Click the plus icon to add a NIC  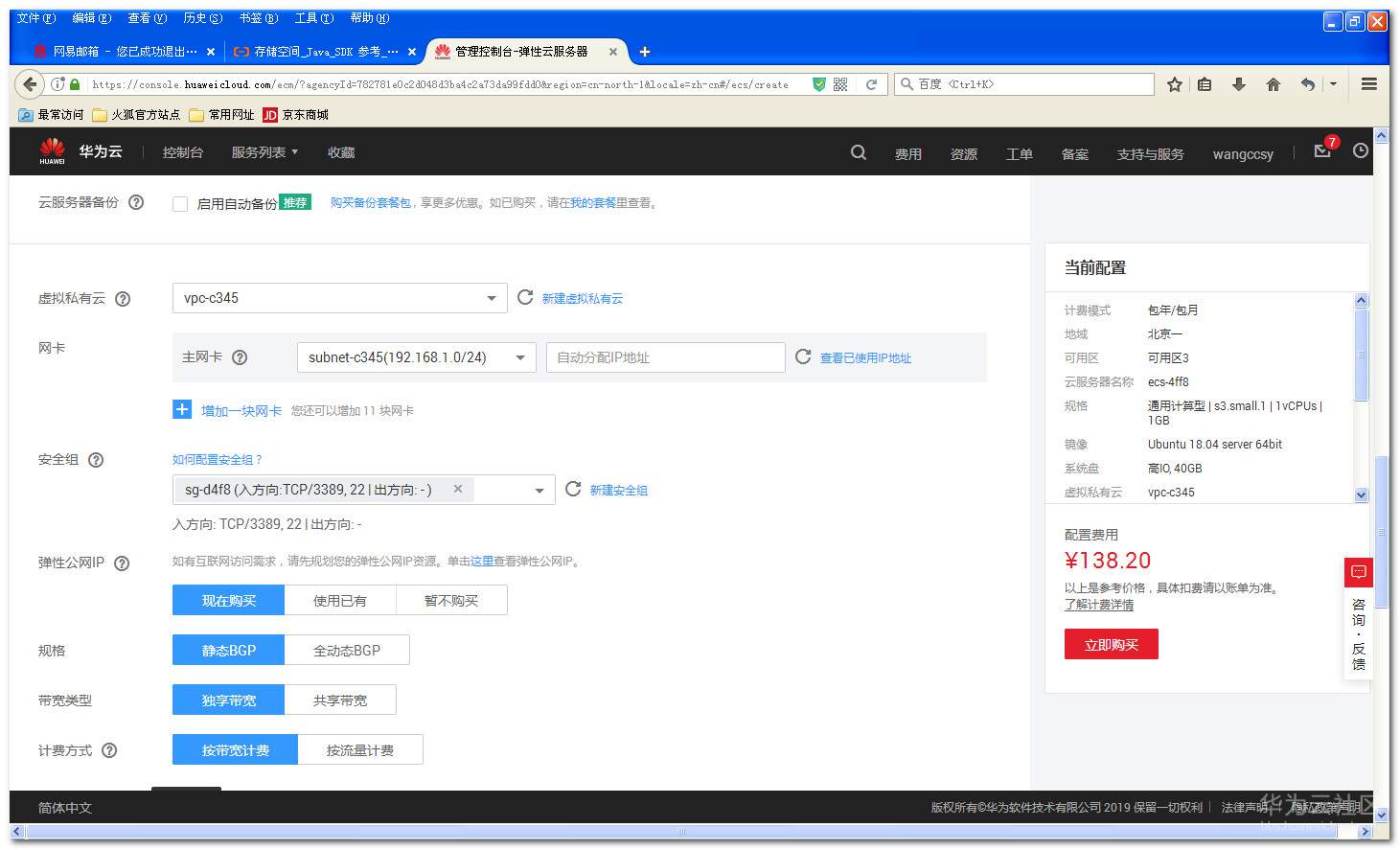point(182,409)
